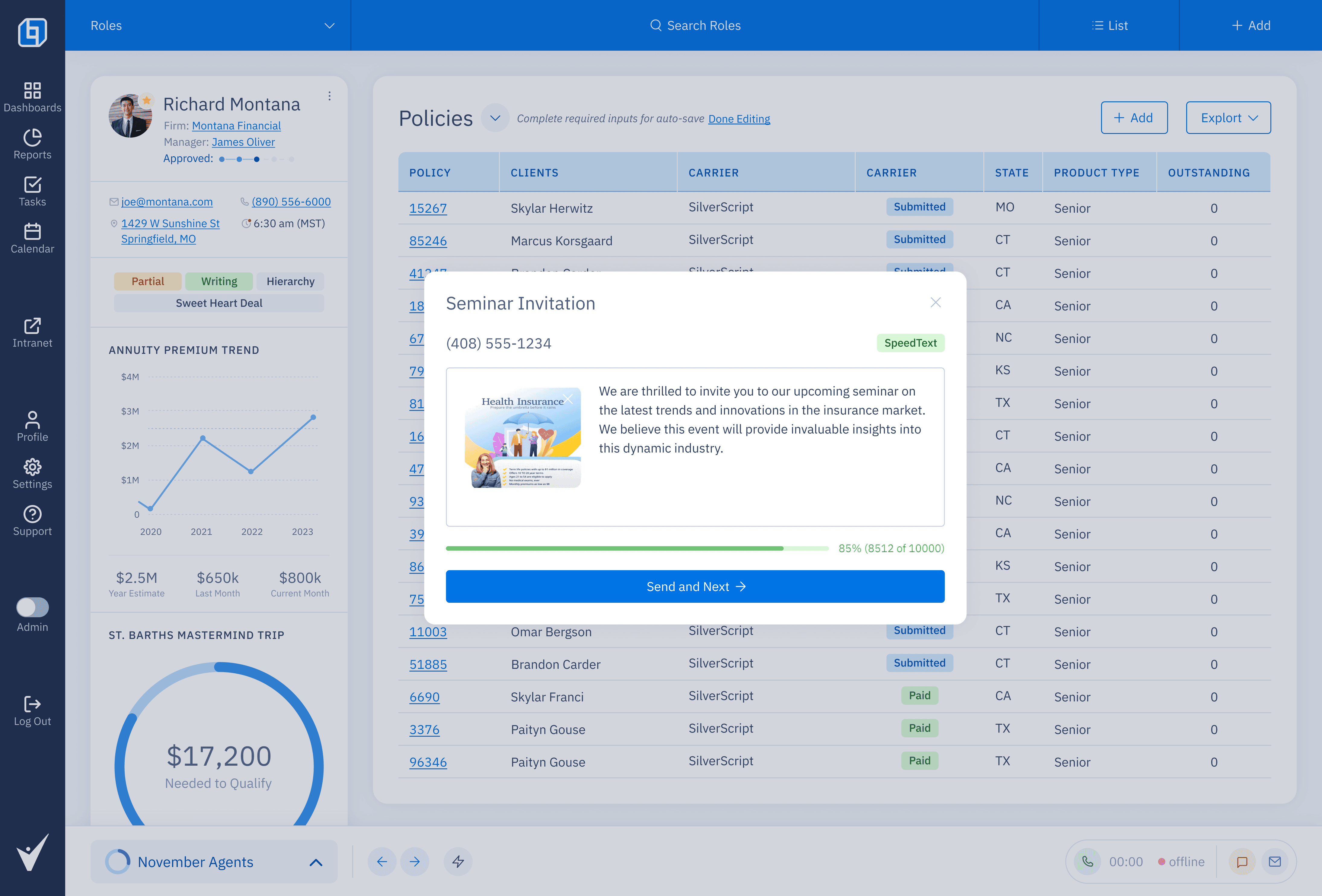The width and height of the screenshot is (1322, 896).
Task: Toggle the Admin switch
Action: (32, 607)
